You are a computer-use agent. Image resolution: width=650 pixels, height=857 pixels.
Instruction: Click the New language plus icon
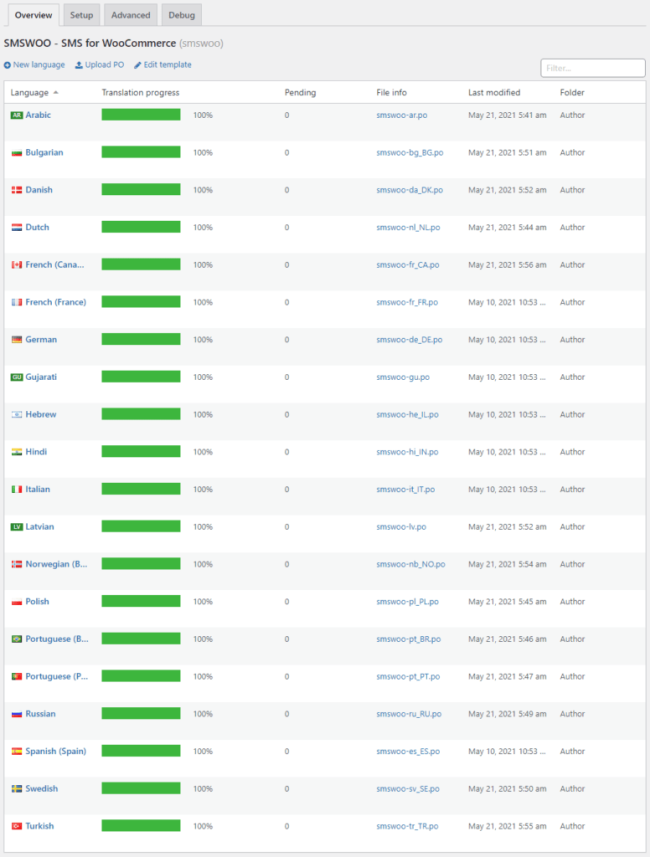[8, 65]
